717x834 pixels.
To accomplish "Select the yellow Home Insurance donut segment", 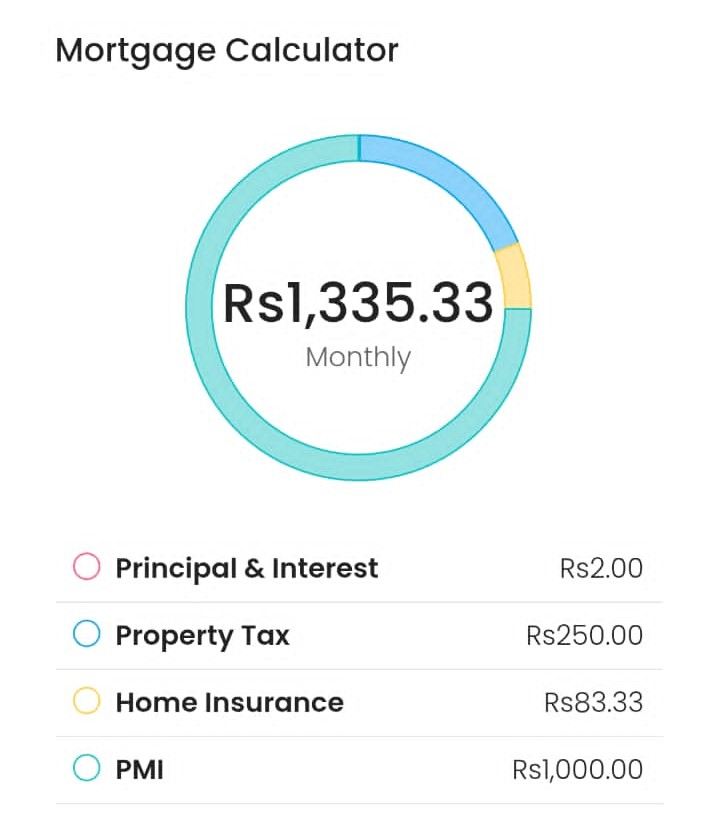I will tap(514, 277).
